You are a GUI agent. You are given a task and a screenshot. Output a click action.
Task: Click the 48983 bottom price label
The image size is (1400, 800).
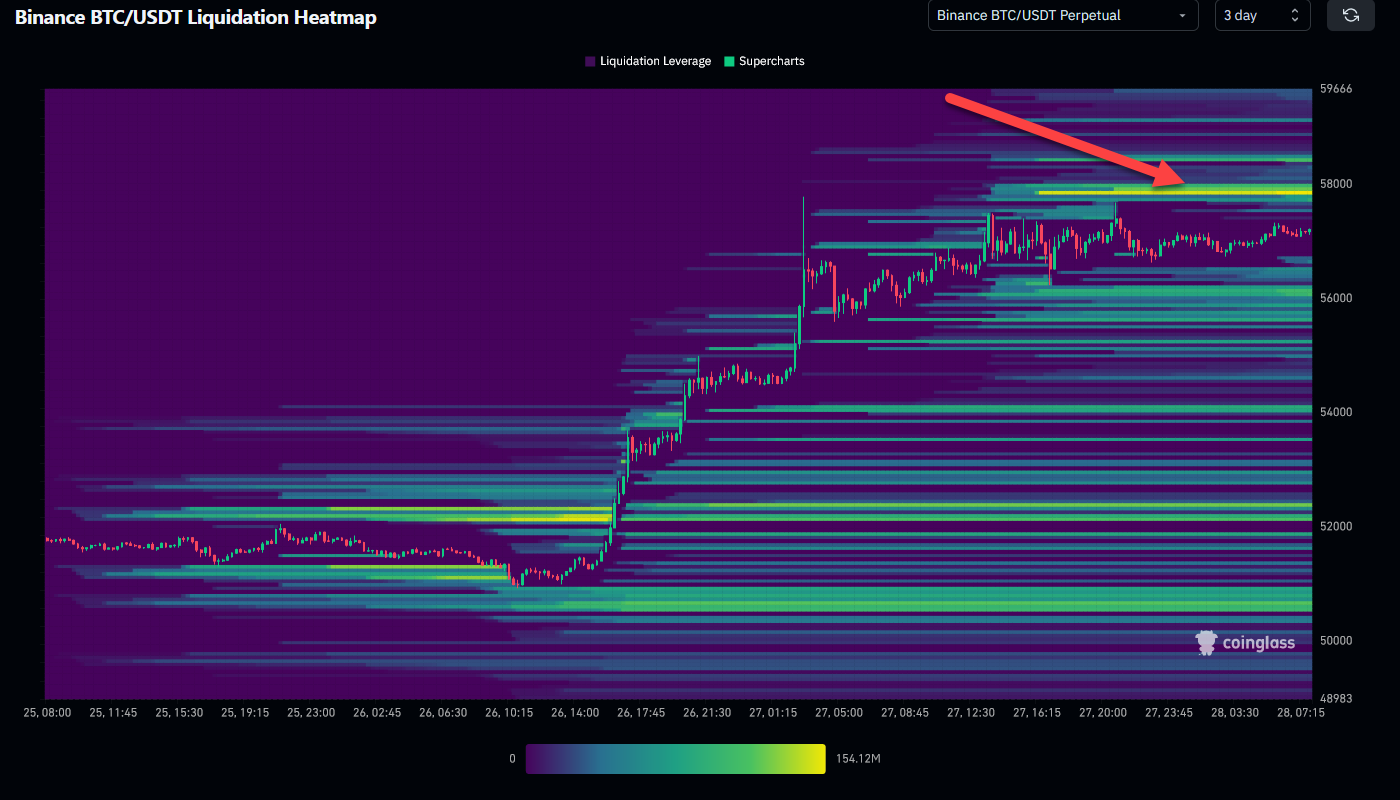pos(1336,698)
